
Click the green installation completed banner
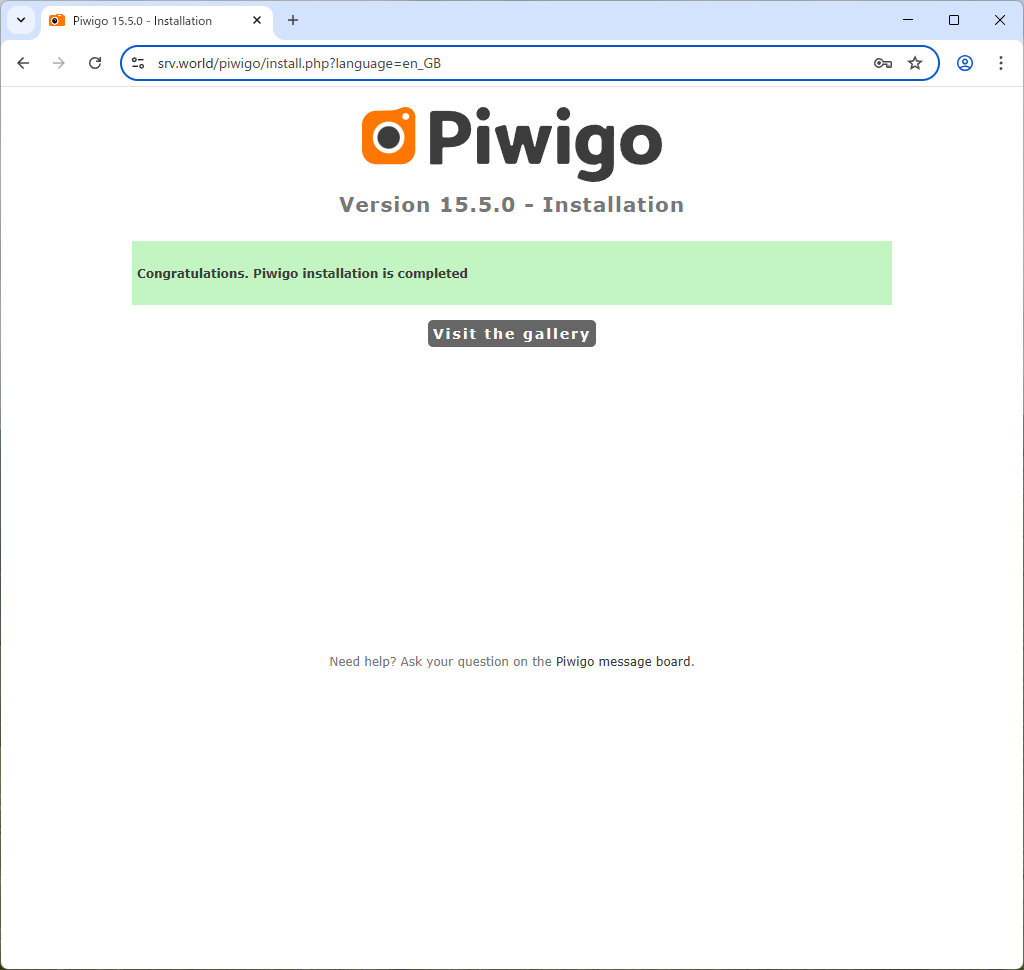[511, 273]
